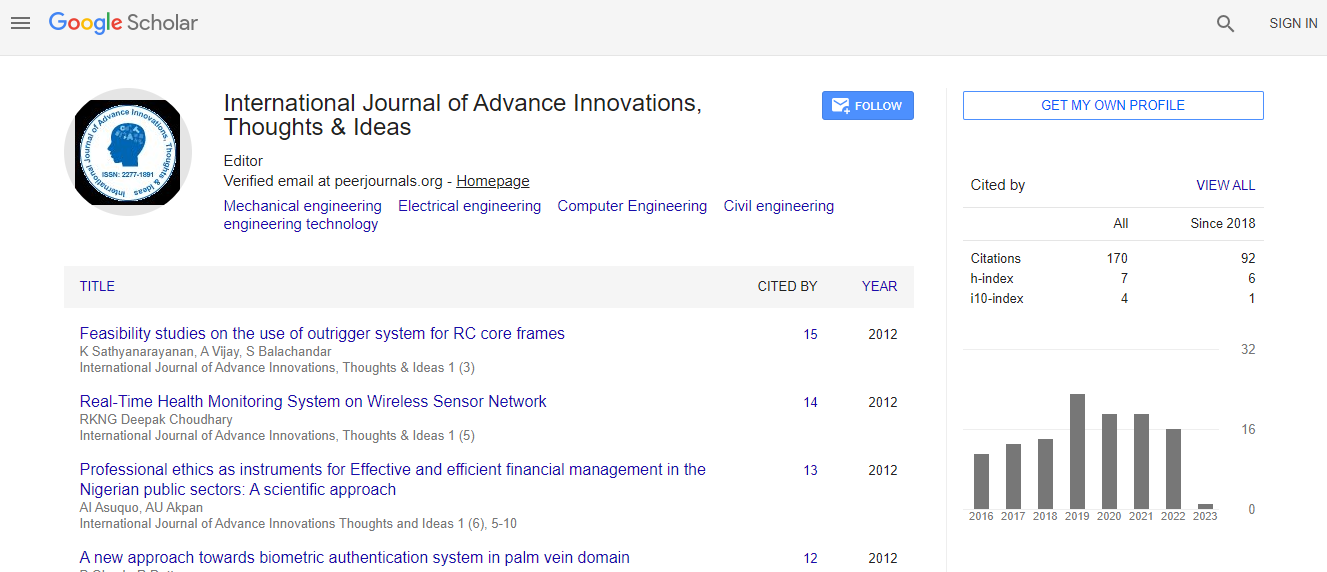1327x572 pixels.
Task: Open citation count 15 for the first article
Action: click(x=810, y=334)
